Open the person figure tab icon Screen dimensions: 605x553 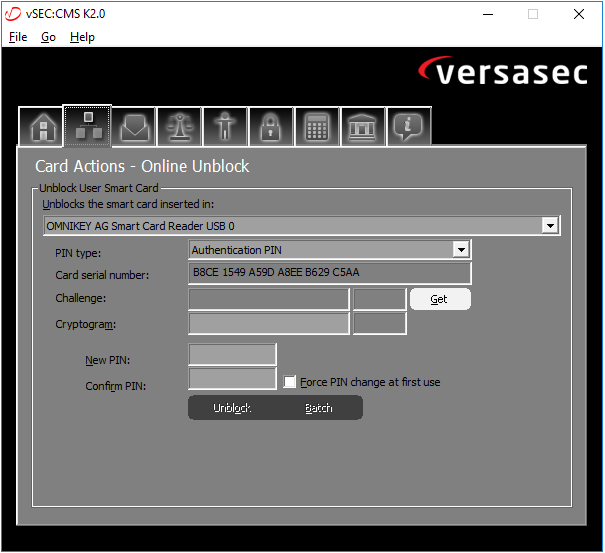[225, 127]
